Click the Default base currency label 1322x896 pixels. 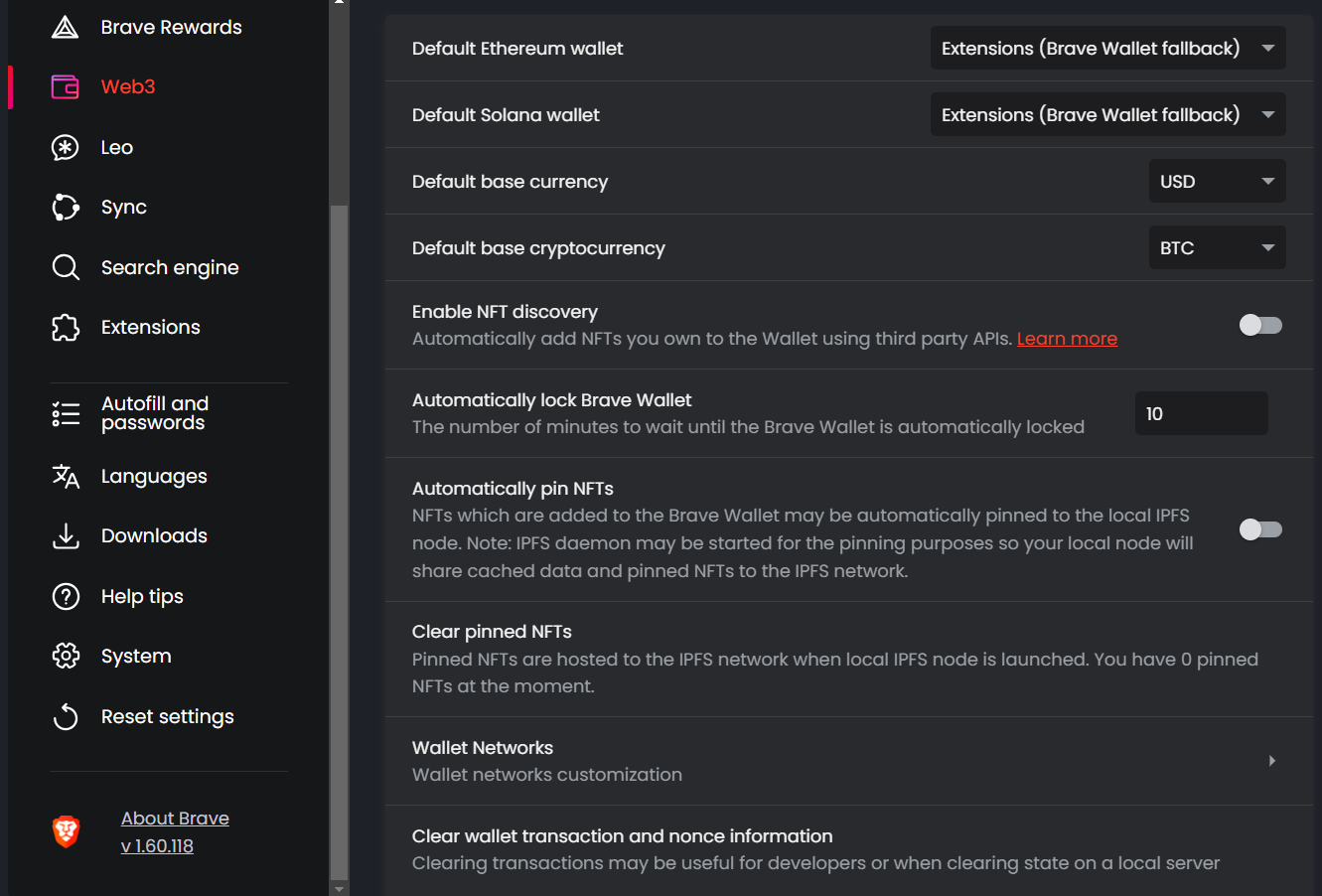click(x=510, y=182)
